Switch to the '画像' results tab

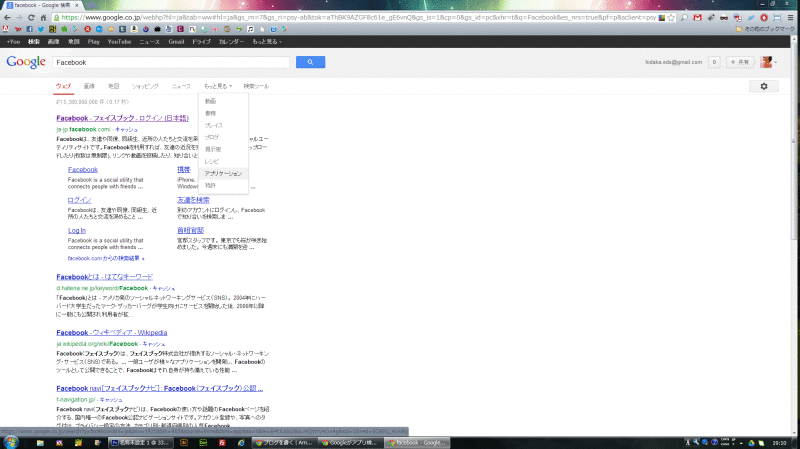click(x=89, y=86)
